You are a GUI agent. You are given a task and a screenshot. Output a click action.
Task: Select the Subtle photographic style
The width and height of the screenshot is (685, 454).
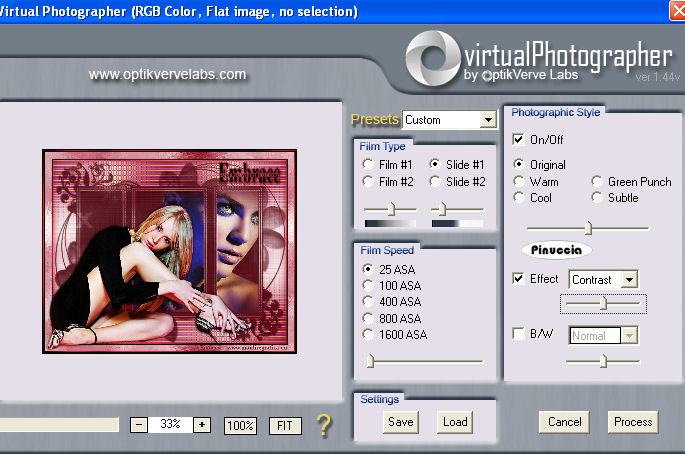(x=597, y=198)
